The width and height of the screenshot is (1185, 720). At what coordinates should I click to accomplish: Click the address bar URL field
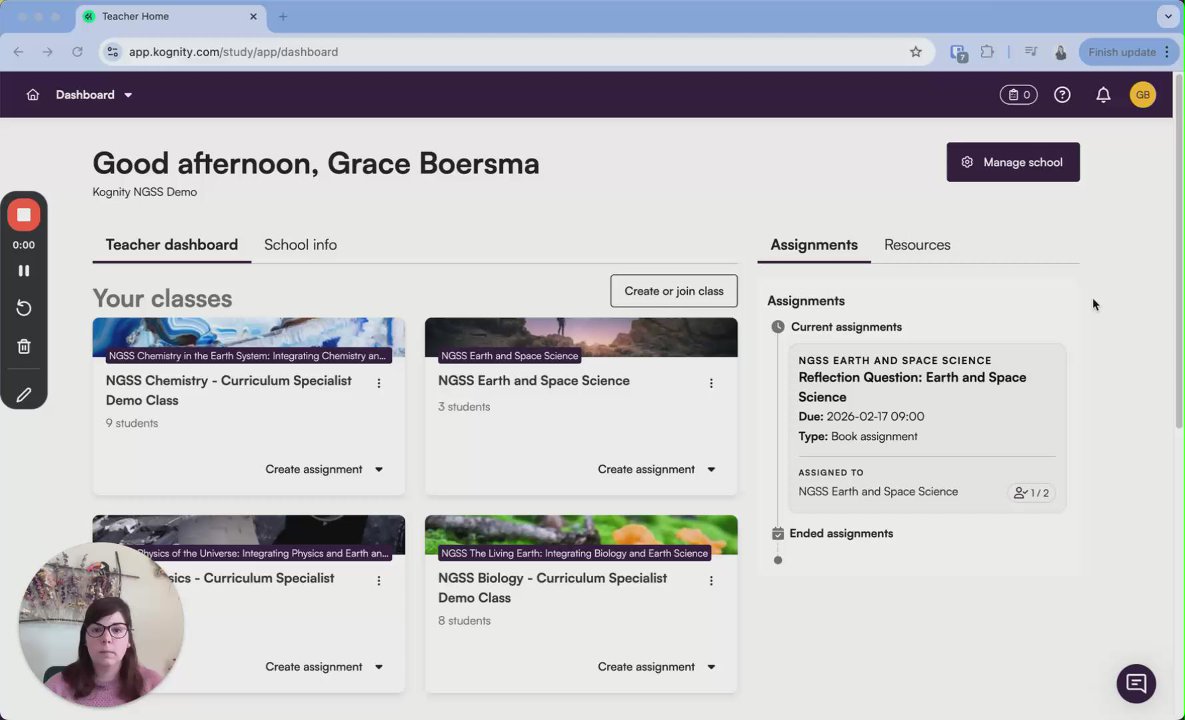click(517, 52)
